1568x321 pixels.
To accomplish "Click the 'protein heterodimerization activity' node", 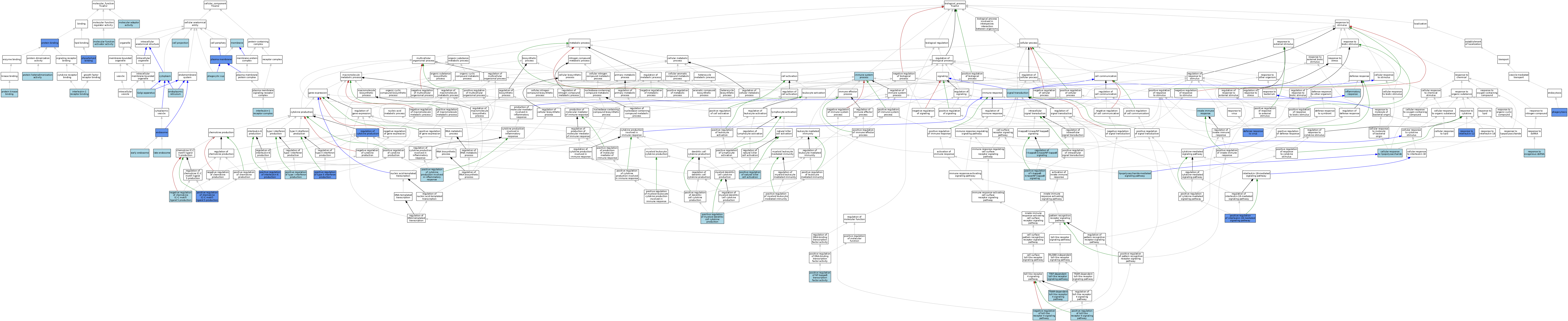I will click(38, 76).
